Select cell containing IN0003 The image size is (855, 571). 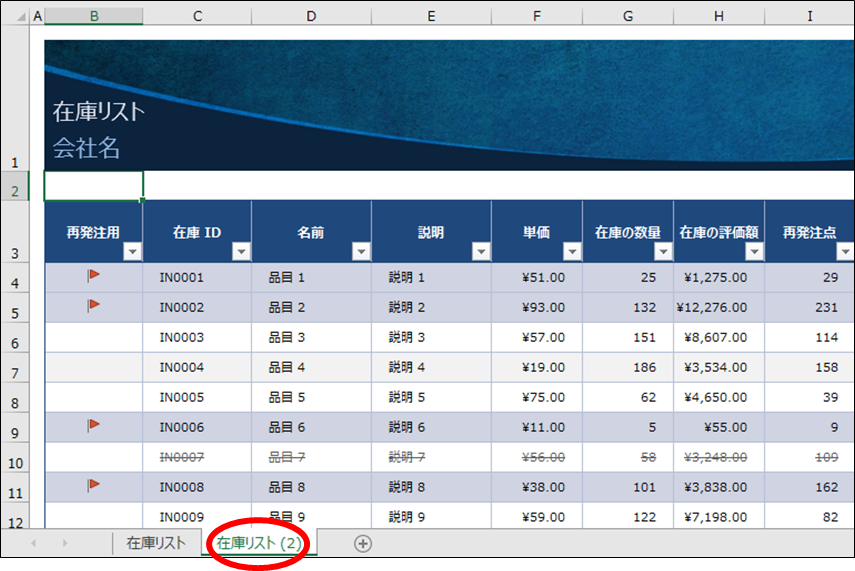click(197, 338)
